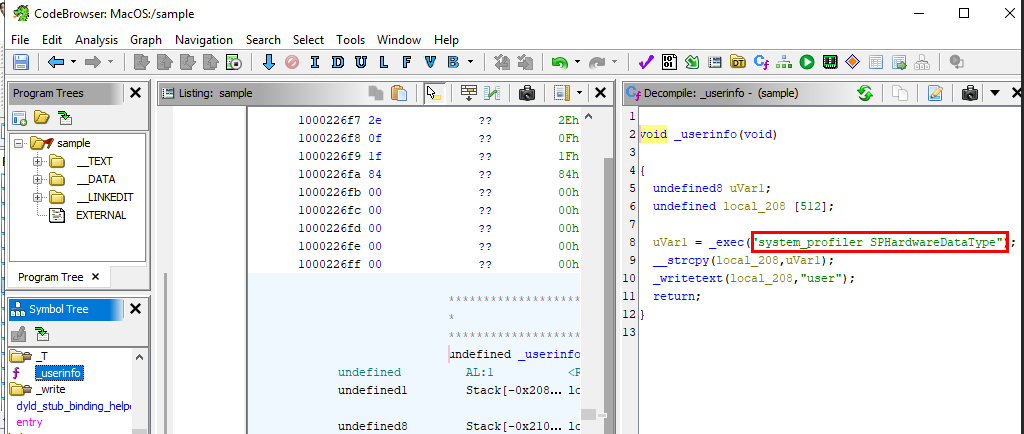Select dyld_stub_binding_helper in Symbol Tree
The height and width of the screenshot is (434, 1024).
[74, 407]
